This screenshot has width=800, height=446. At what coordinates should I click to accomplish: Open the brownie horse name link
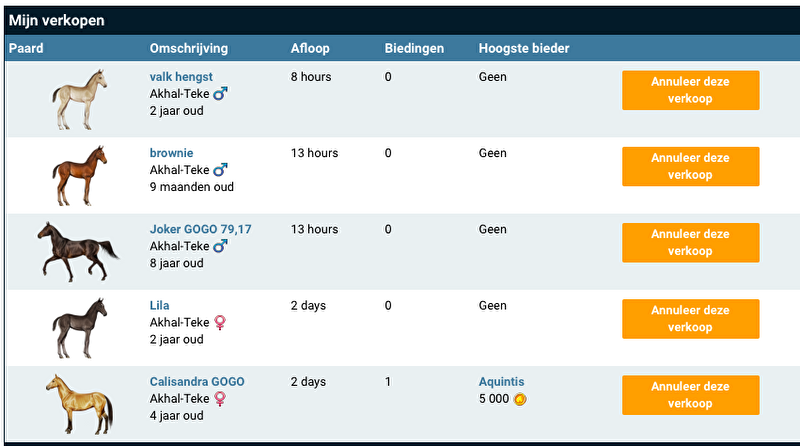point(172,153)
